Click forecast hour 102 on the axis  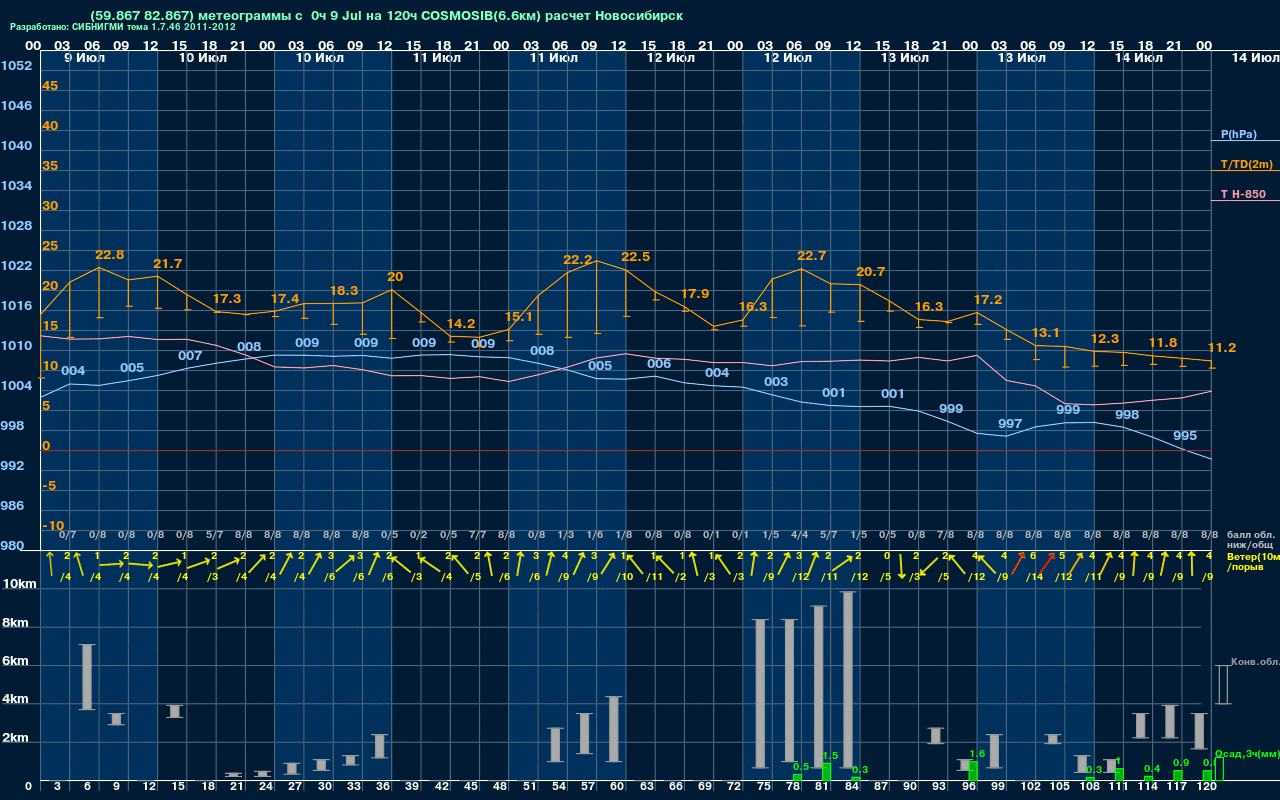point(1028,788)
